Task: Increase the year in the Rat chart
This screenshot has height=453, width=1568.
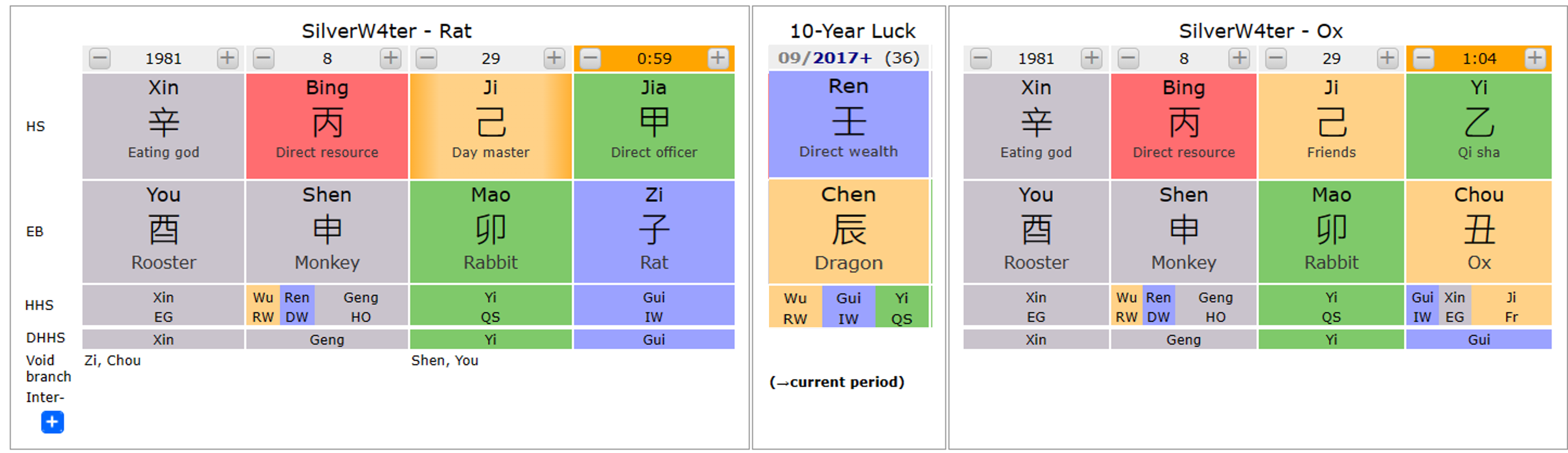Action: click(227, 58)
